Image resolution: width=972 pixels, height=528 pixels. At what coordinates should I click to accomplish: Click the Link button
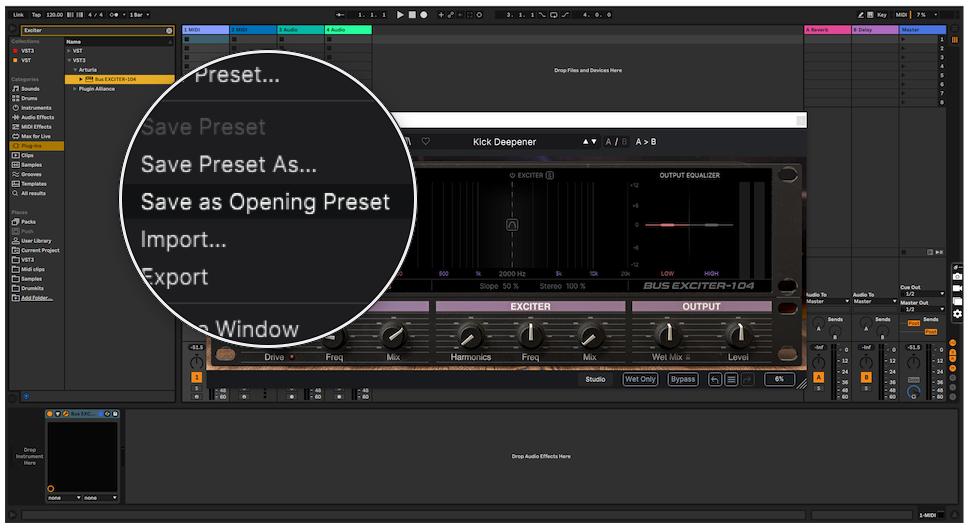(19, 15)
